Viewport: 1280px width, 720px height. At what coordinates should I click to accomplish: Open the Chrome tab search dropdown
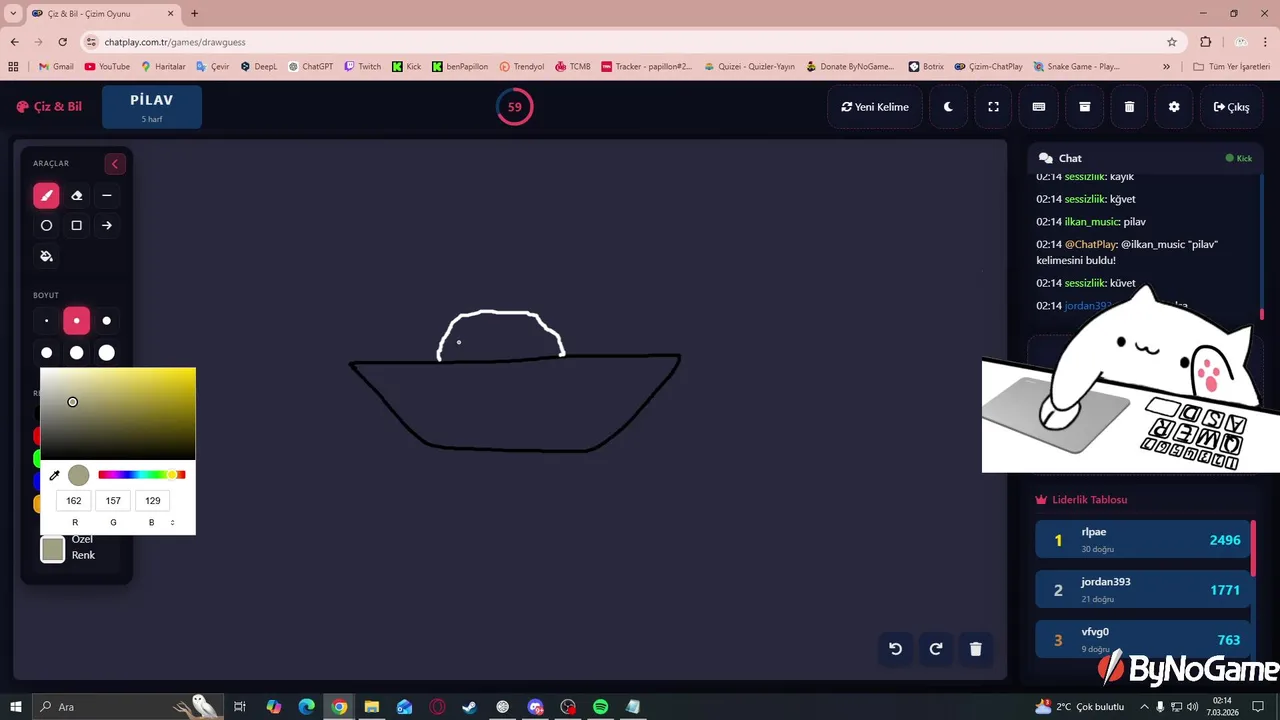(x=13, y=14)
